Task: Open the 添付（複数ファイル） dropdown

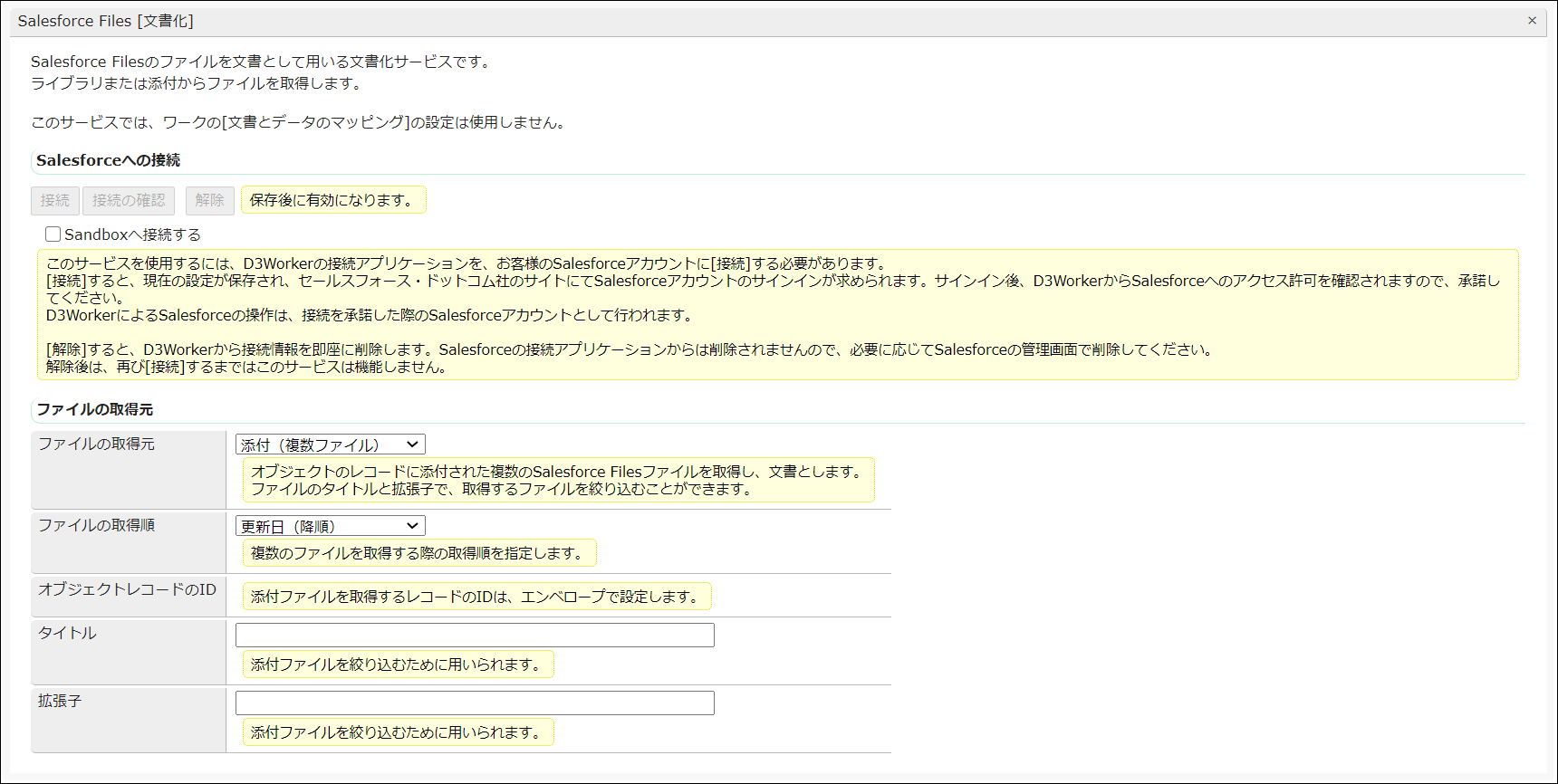Action: [330, 445]
